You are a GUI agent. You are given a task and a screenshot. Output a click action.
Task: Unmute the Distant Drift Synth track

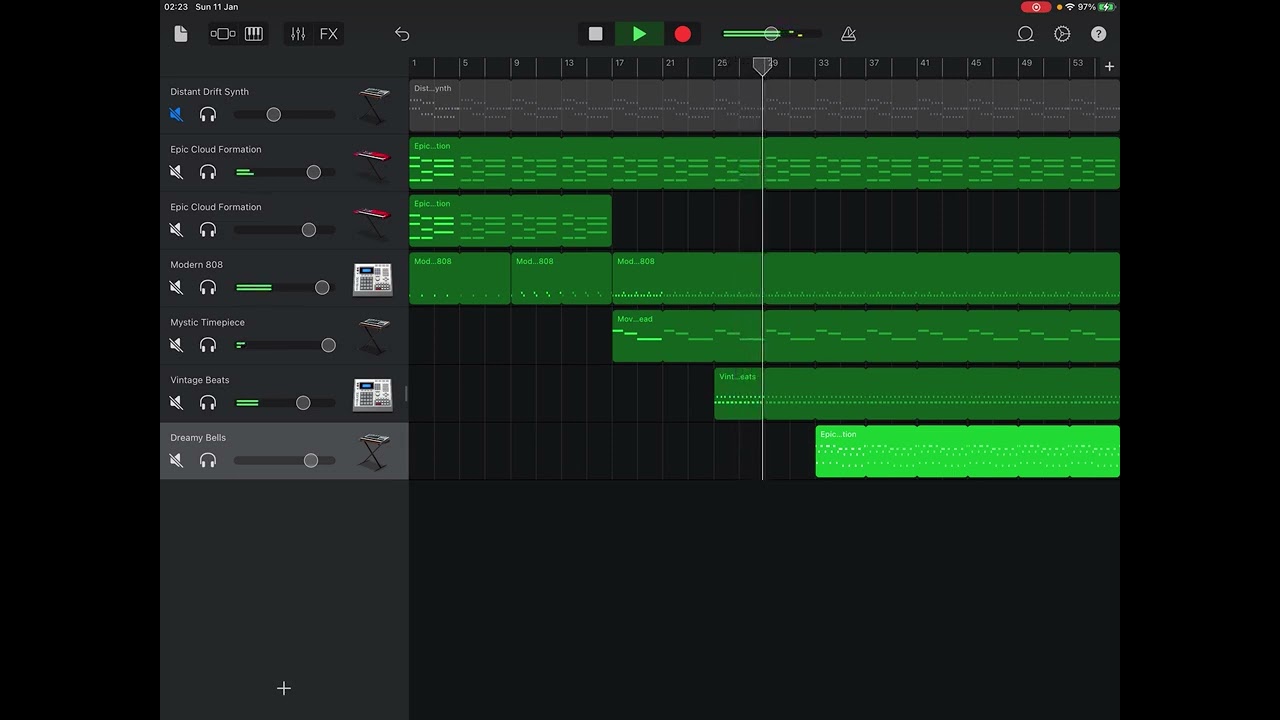point(176,114)
